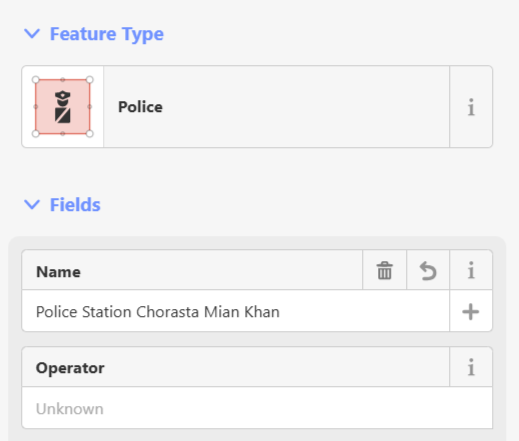
Task: Click the Operator field label
Action: pos(70,368)
